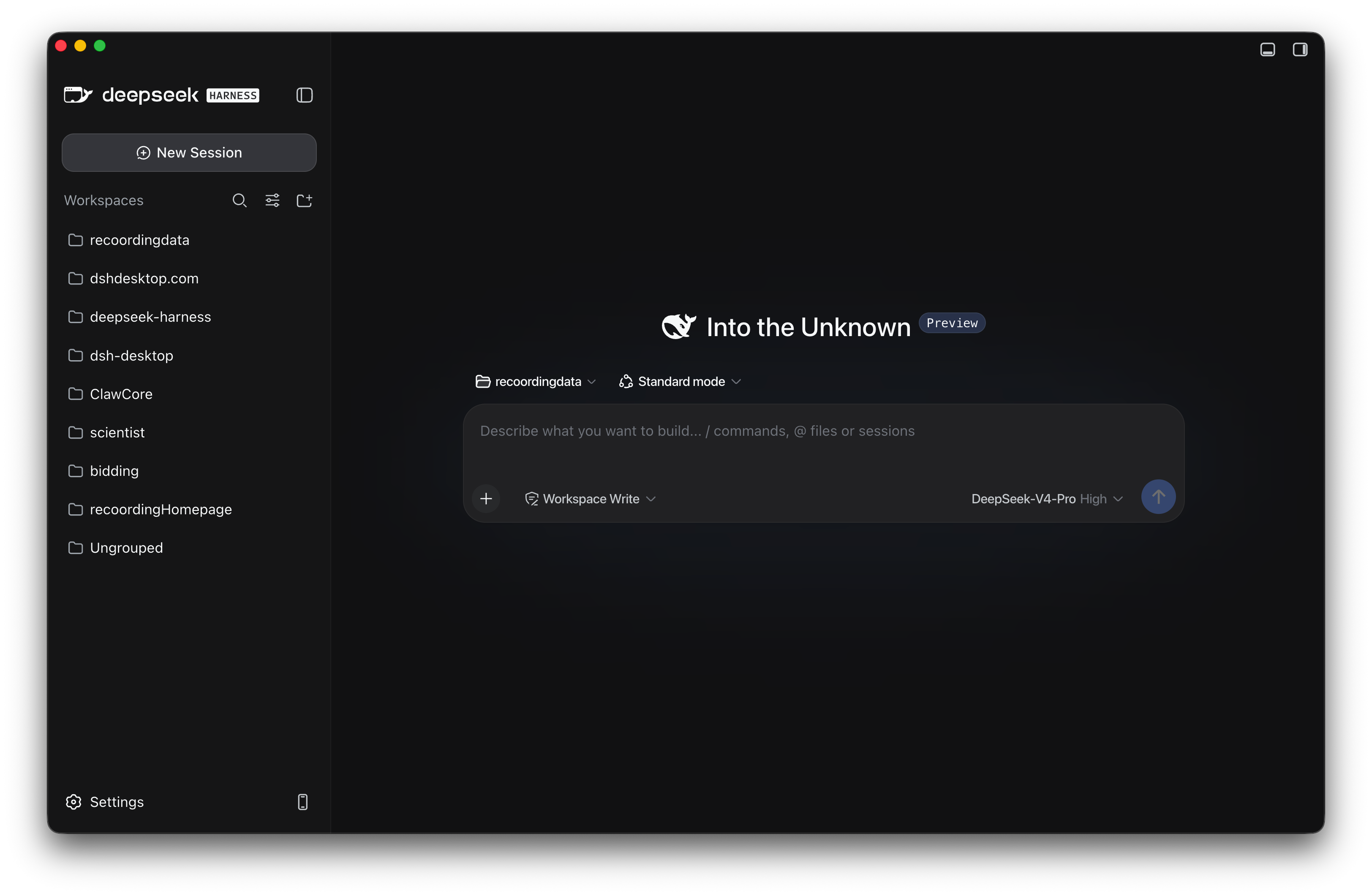
Task: Click the mobile device icon near Settings
Action: tap(302, 802)
